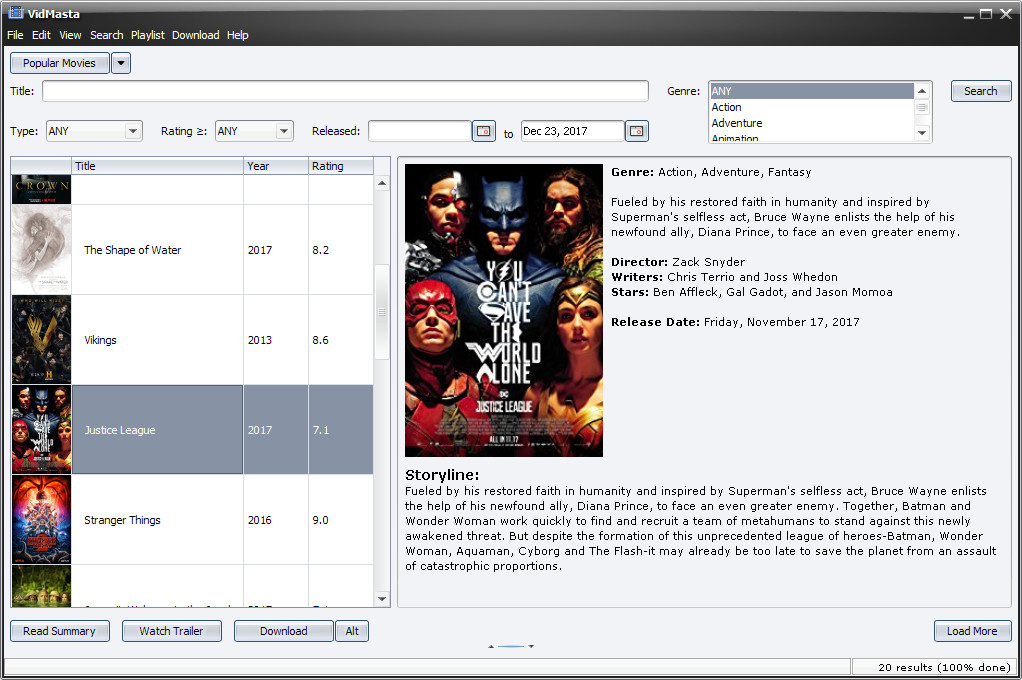The height and width of the screenshot is (680, 1022).
Task: Click The Crown poster thumbnail
Action: 41,190
